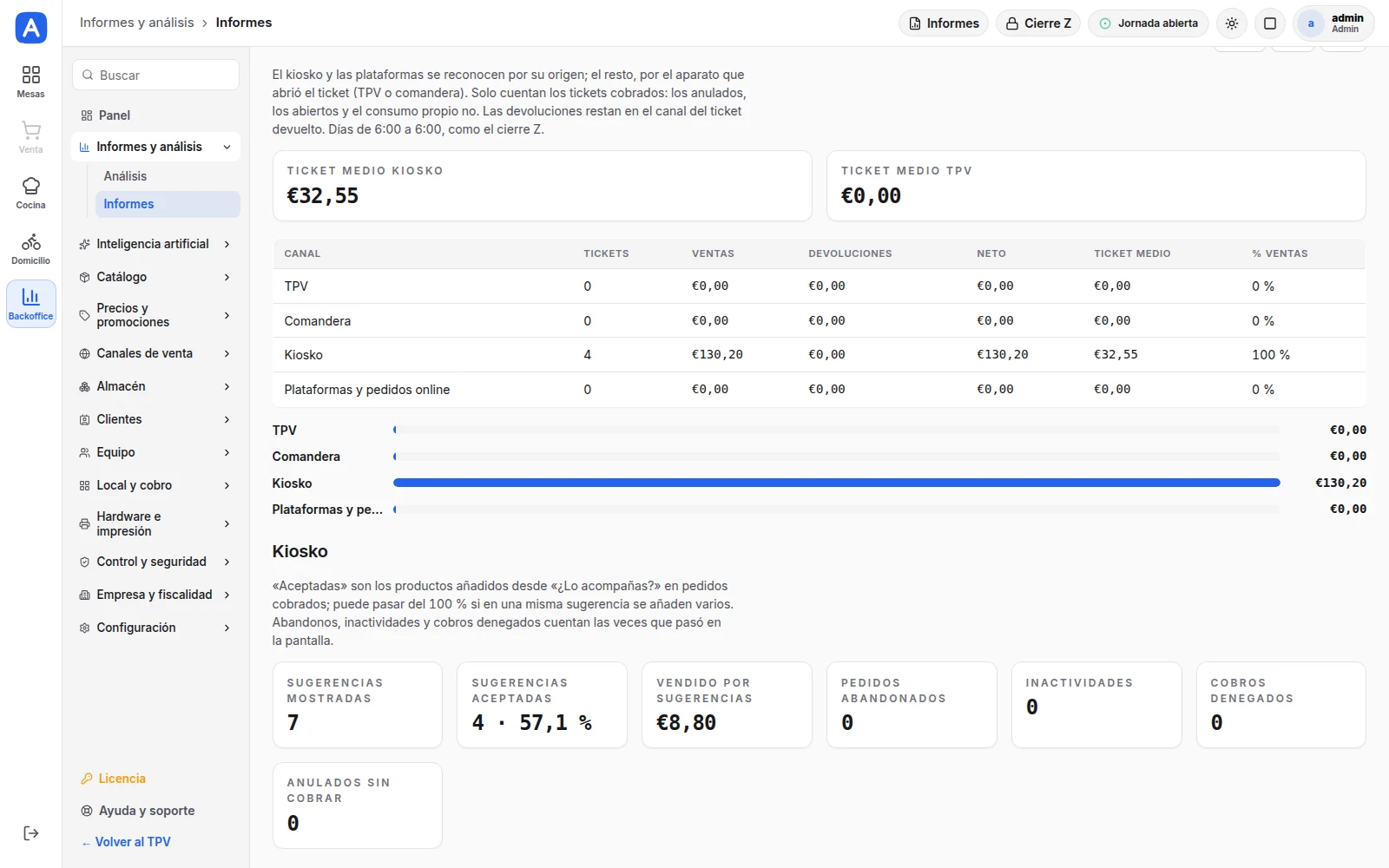Image resolution: width=1389 pixels, height=868 pixels.
Task: Toggle the light/dark theme sun icon
Action: click(x=1232, y=23)
